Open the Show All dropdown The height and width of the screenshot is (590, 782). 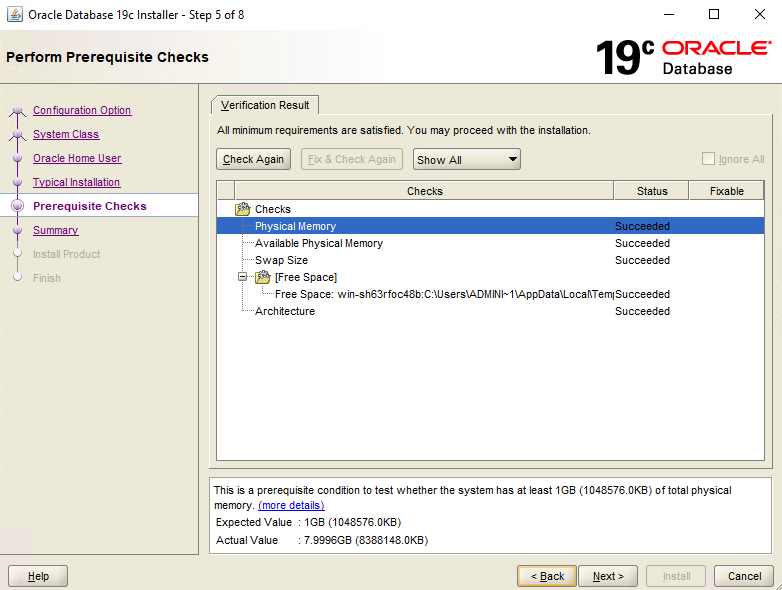click(466, 159)
